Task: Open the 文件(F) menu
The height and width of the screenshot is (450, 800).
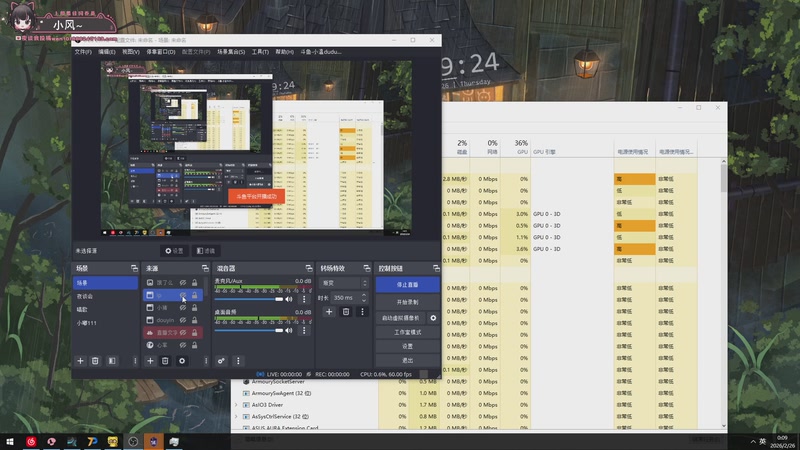Action: point(83,52)
